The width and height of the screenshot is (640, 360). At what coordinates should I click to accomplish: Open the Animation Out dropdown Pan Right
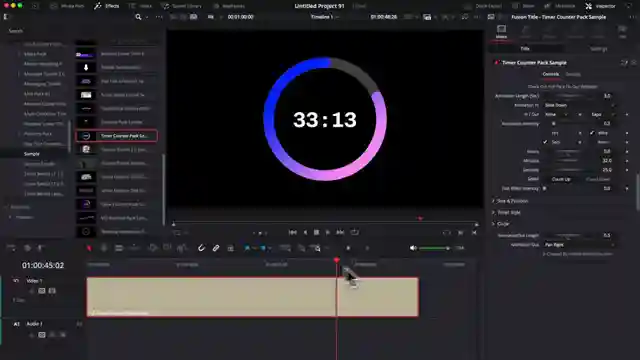click(x=579, y=245)
